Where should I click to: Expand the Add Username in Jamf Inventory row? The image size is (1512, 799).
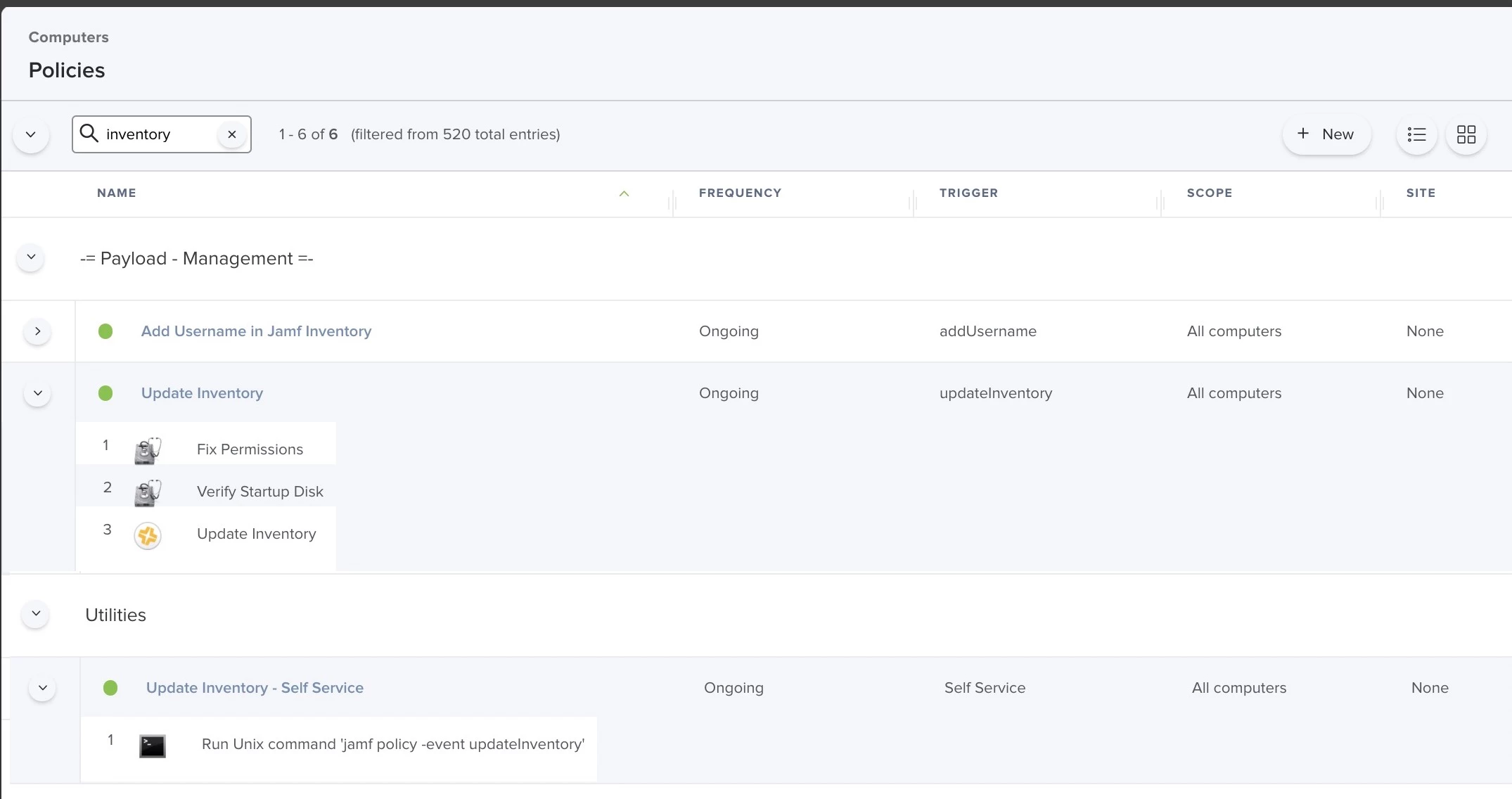[x=37, y=331]
